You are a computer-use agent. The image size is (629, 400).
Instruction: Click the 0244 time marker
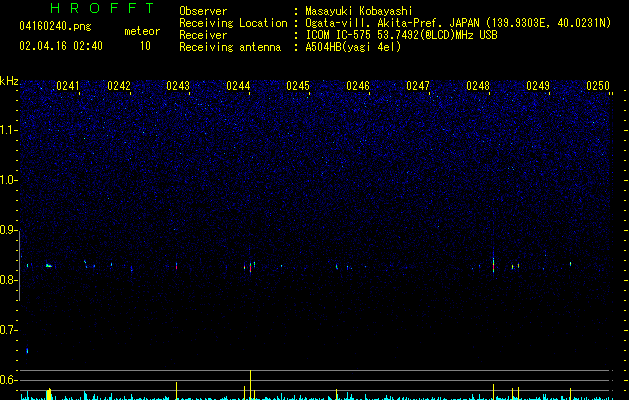[x=238, y=86]
